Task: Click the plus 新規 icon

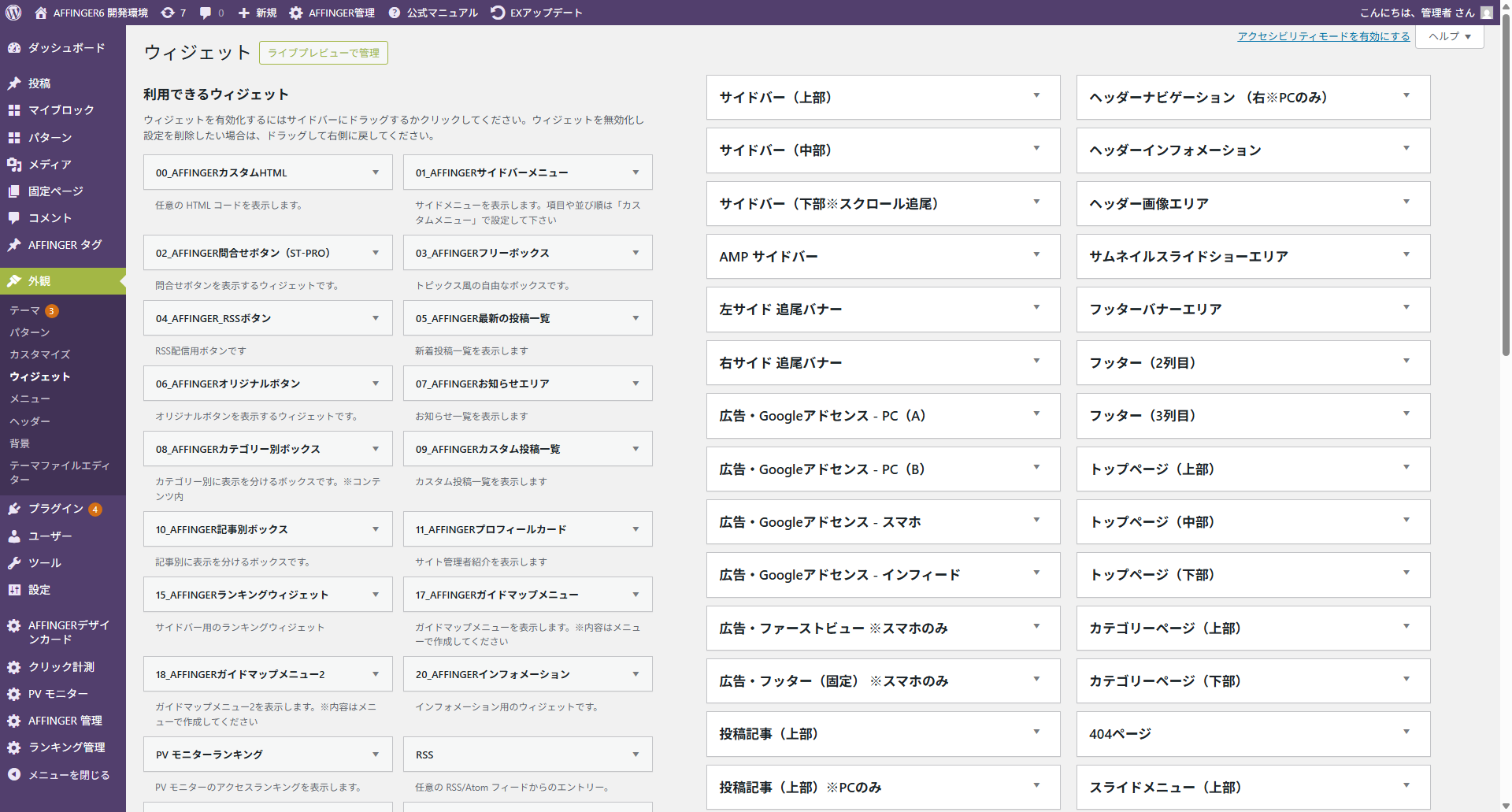Action: click(x=244, y=13)
